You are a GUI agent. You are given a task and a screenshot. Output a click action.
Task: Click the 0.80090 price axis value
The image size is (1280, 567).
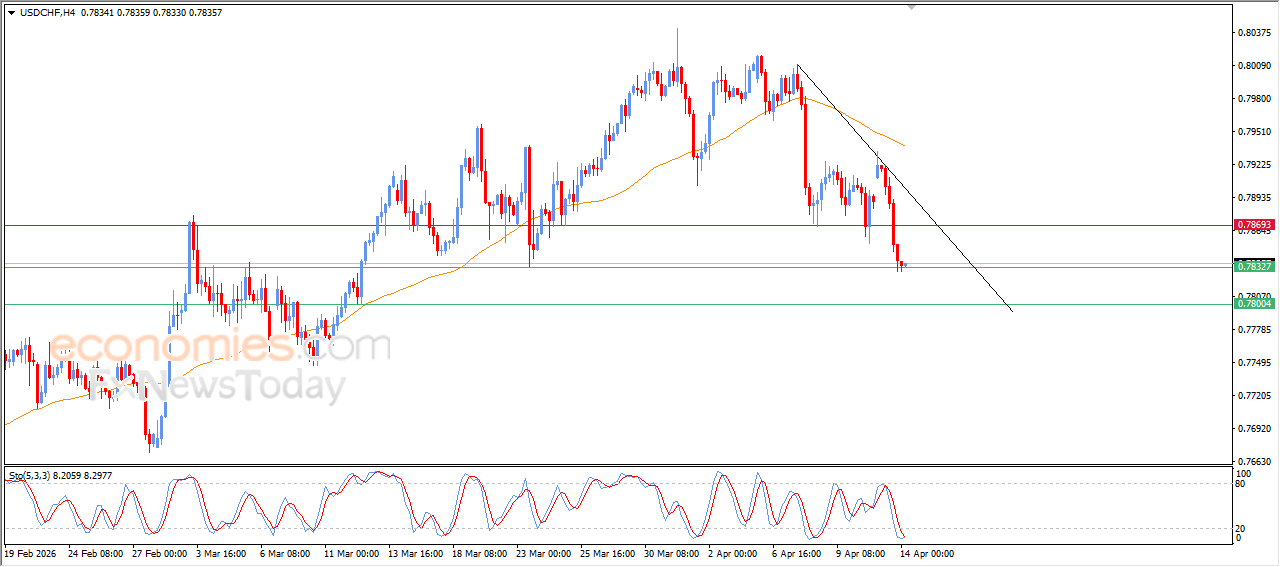tap(1255, 66)
